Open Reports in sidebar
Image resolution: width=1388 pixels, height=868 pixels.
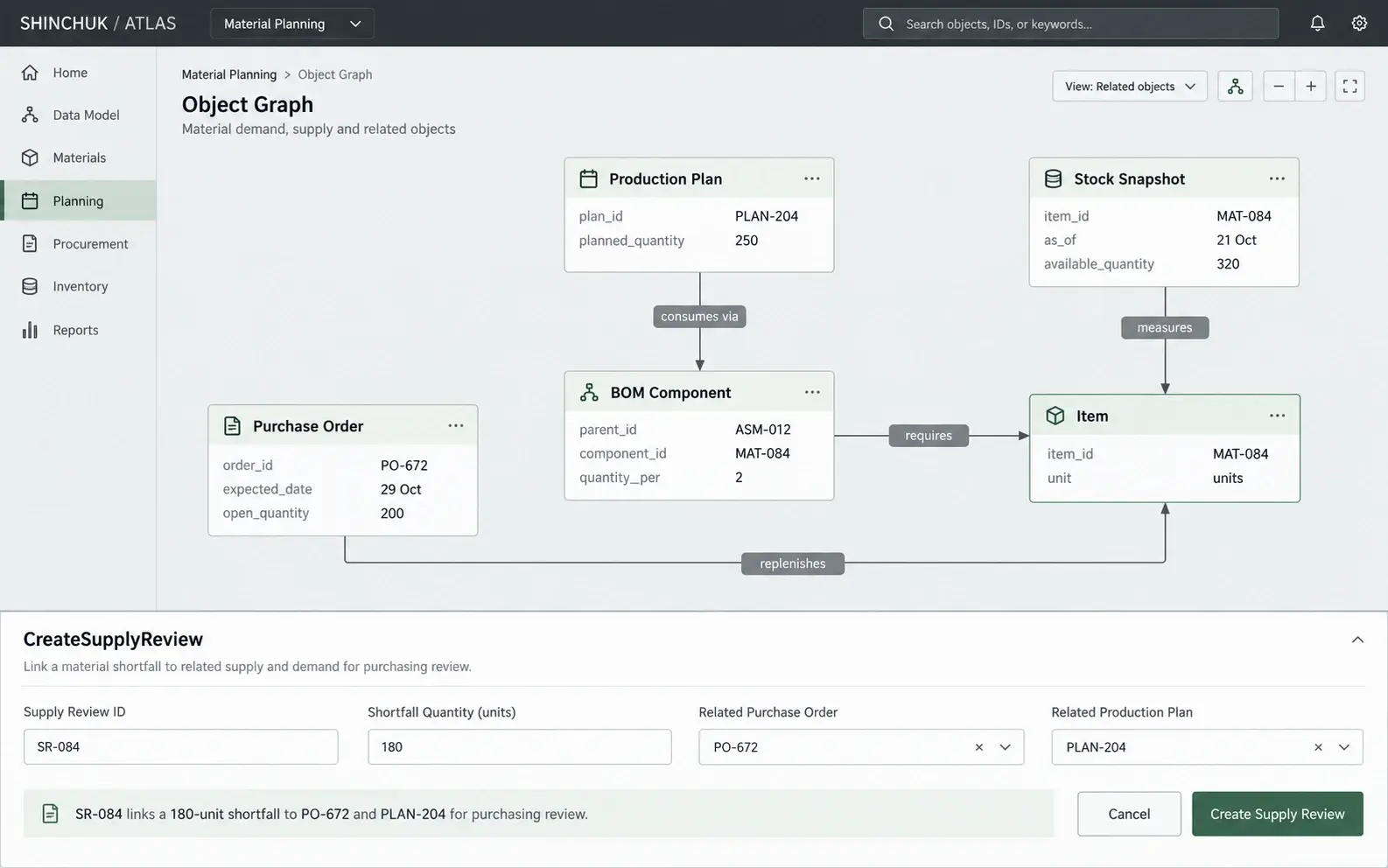coord(78,330)
